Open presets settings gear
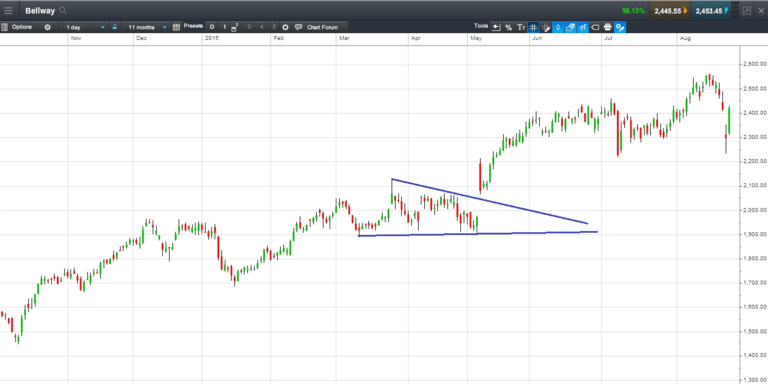The width and height of the screenshot is (768, 384). pyautogui.click(x=285, y=27)
